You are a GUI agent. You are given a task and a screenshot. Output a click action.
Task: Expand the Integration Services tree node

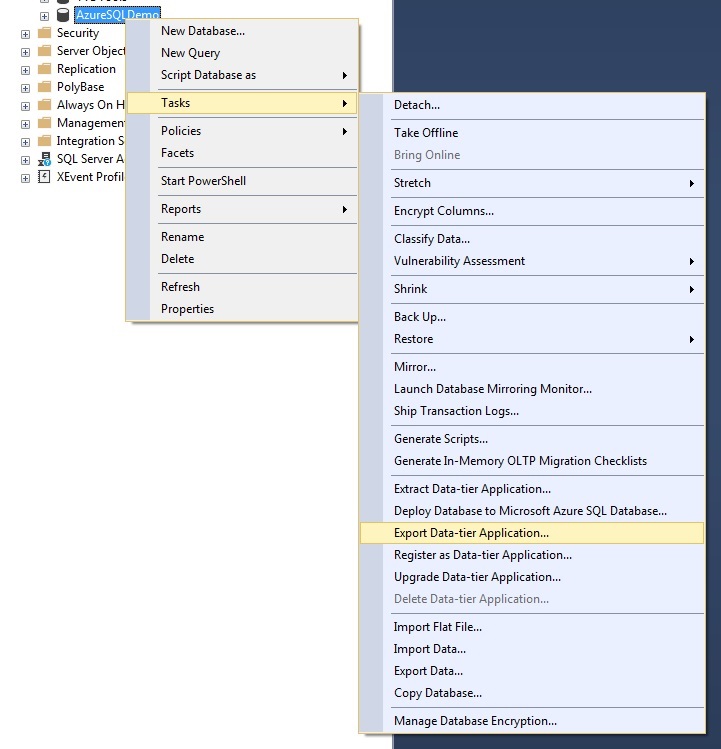pyautogui.click(x=25, y=142)
